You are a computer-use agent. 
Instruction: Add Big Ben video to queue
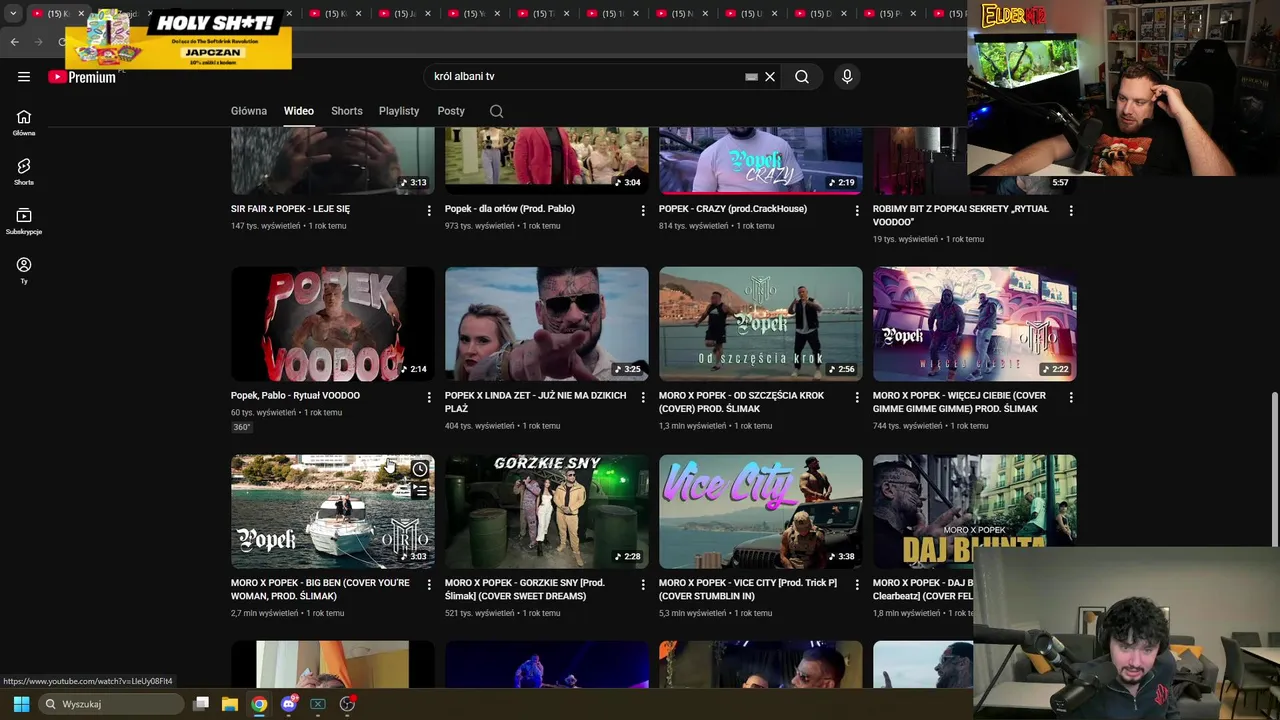point(420,491)
